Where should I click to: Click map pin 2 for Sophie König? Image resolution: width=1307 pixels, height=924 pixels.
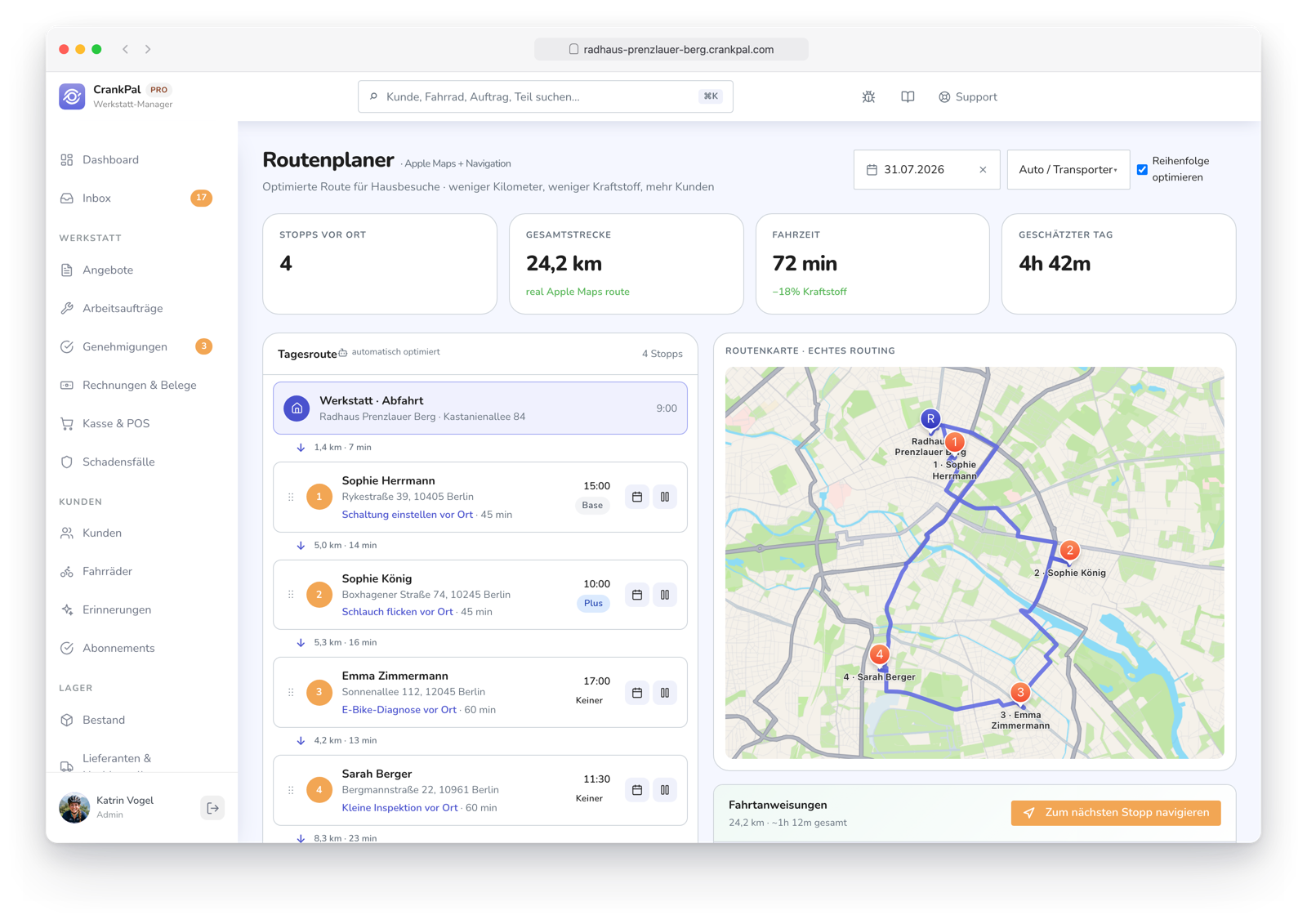[1069, 551]
